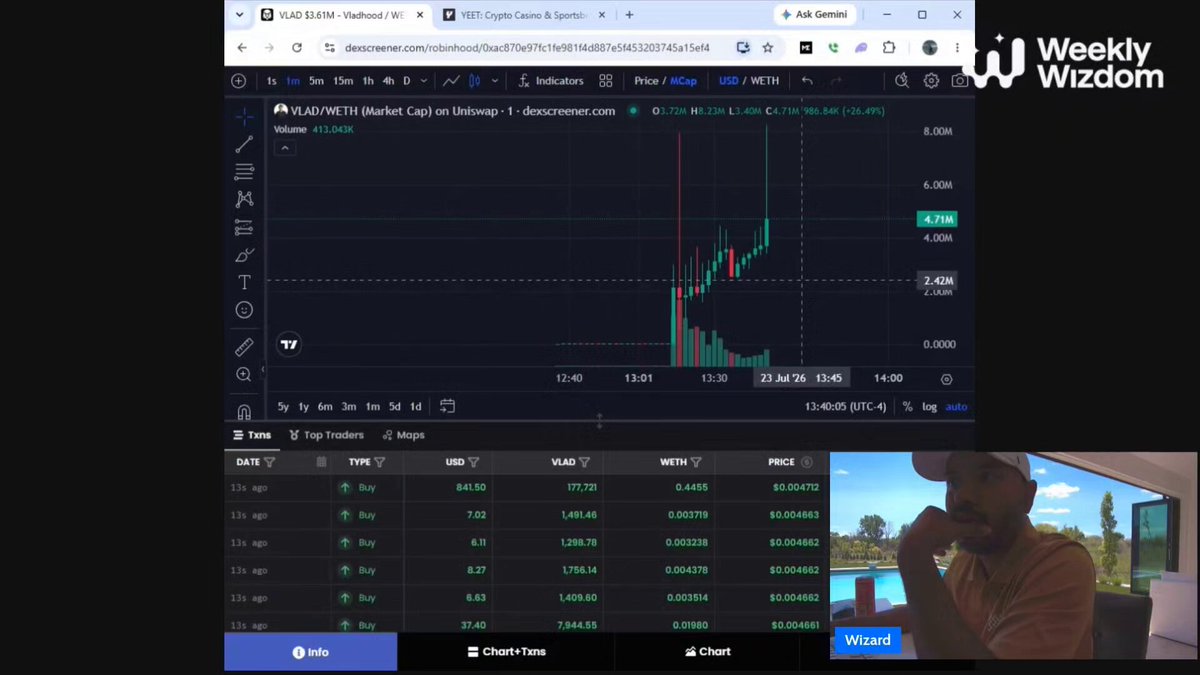Add a symbol with the plus icon
Image resolution: width=1200 pixels, height=675 pixels.
click(x=238, y=81)
